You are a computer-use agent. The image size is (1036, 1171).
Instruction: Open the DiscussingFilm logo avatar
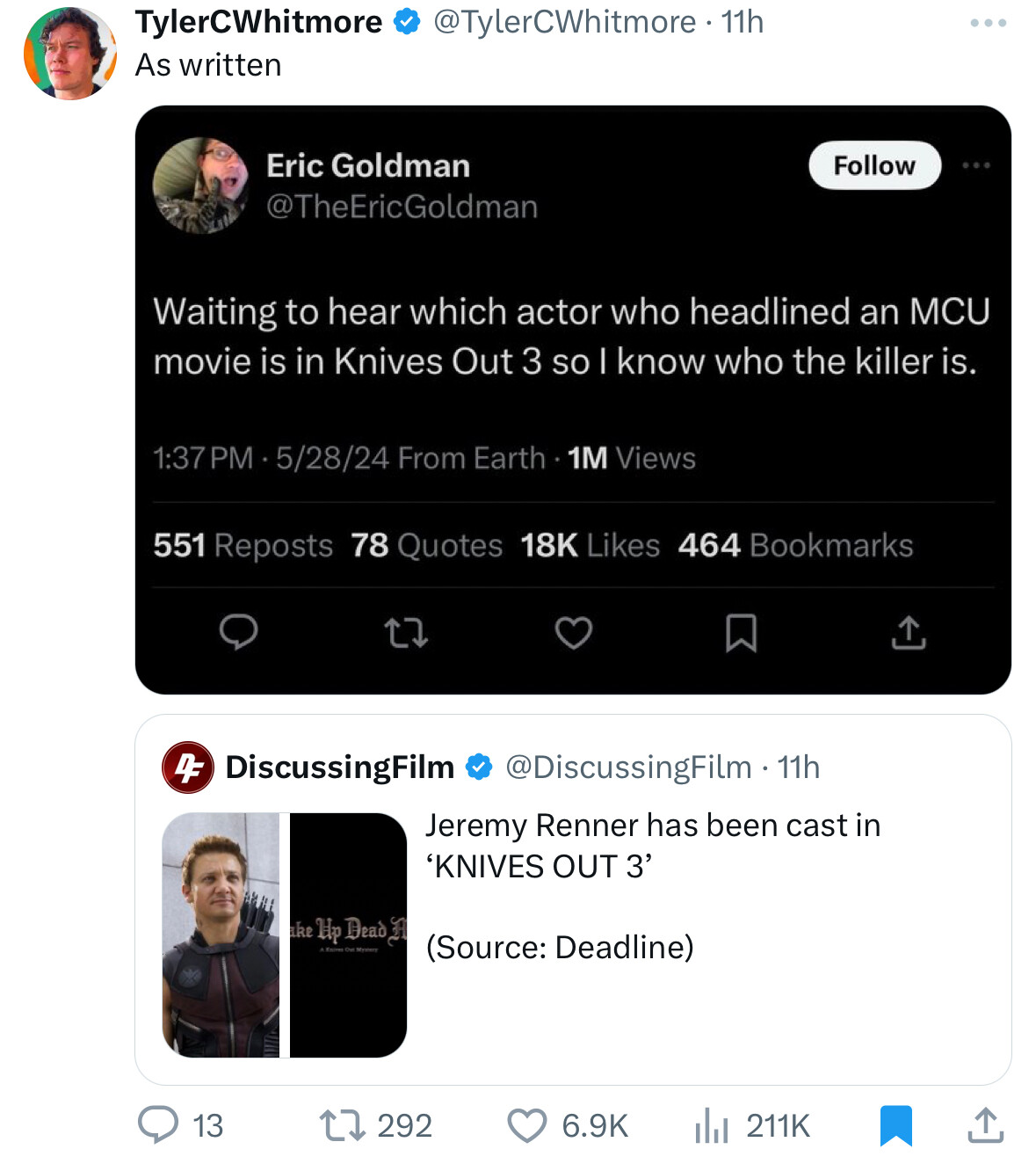tap(188, 767)
